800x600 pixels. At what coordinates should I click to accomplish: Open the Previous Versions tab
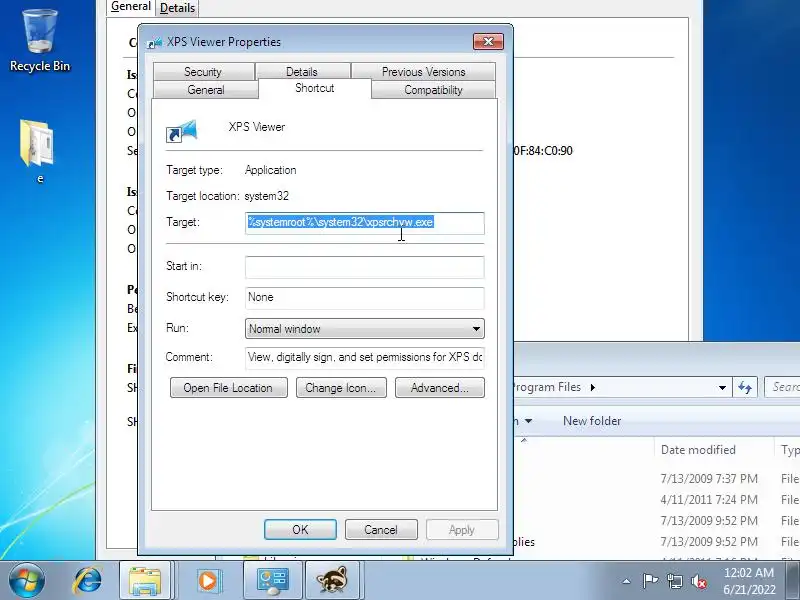(423, 71)
